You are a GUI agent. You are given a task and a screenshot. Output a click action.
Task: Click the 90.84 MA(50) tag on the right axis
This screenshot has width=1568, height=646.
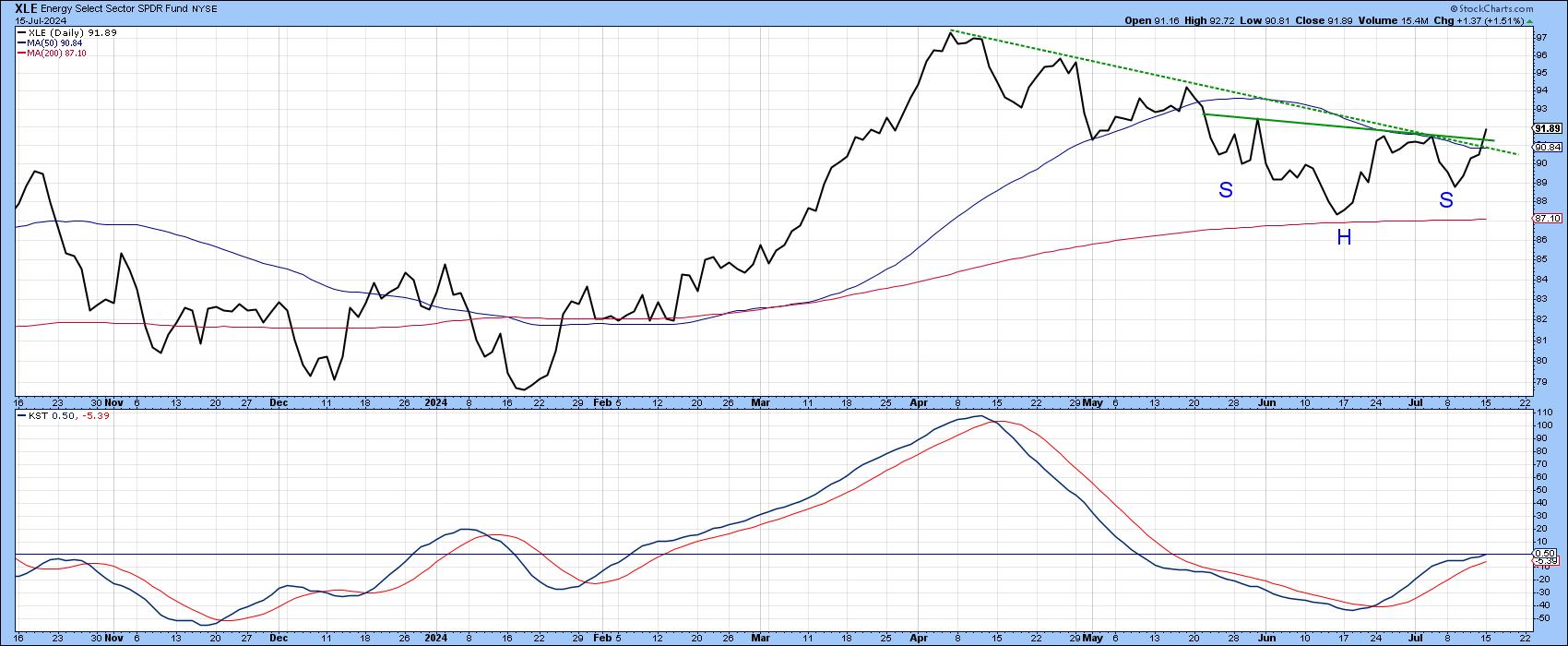1547,148
